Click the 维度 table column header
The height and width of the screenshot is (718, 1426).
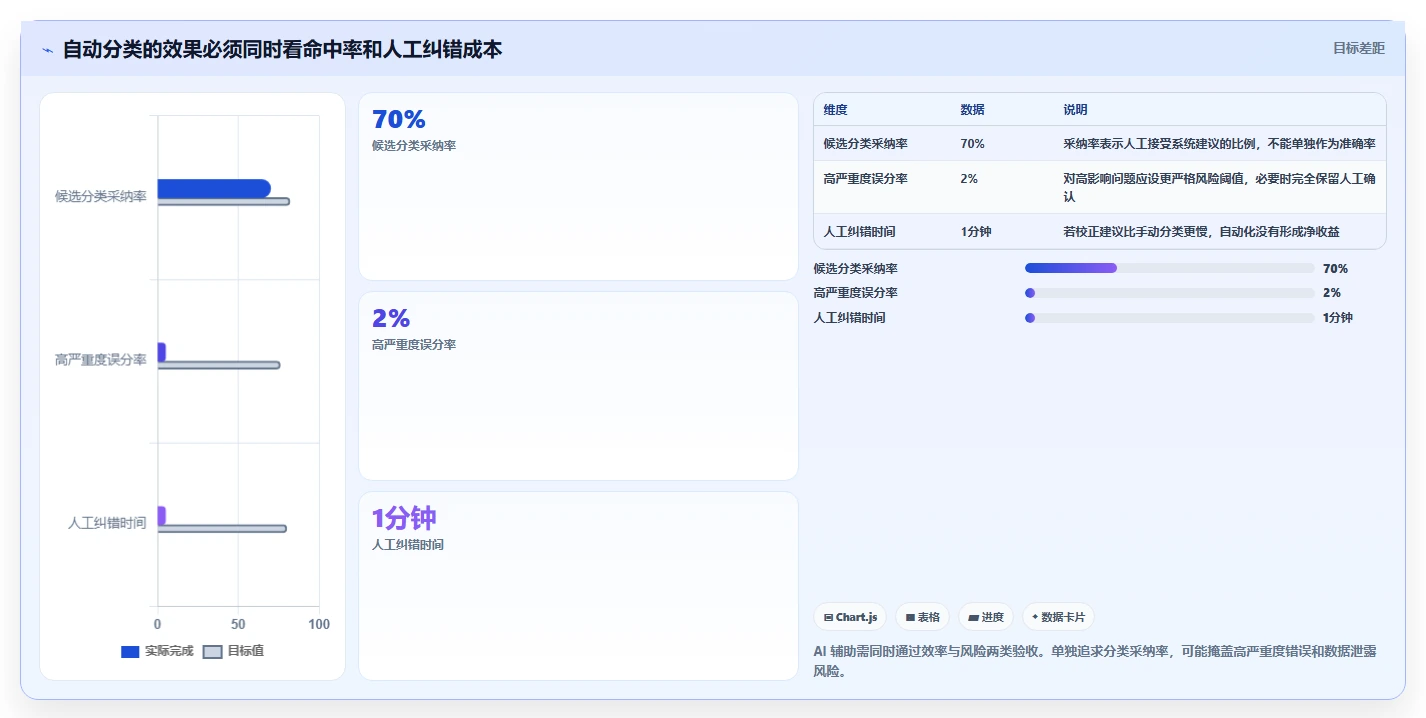point(835,110)
